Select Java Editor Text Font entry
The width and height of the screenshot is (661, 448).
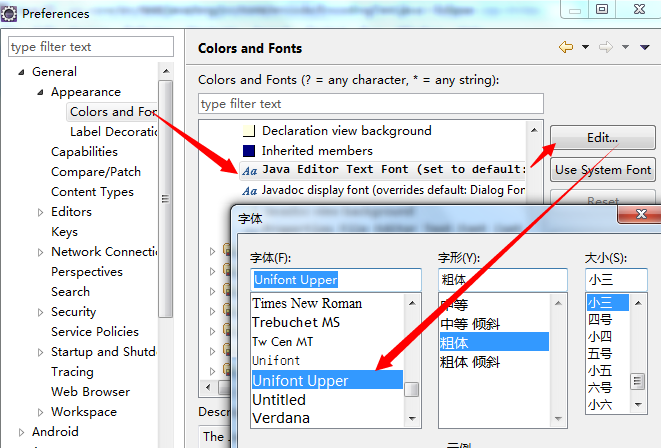392,169
